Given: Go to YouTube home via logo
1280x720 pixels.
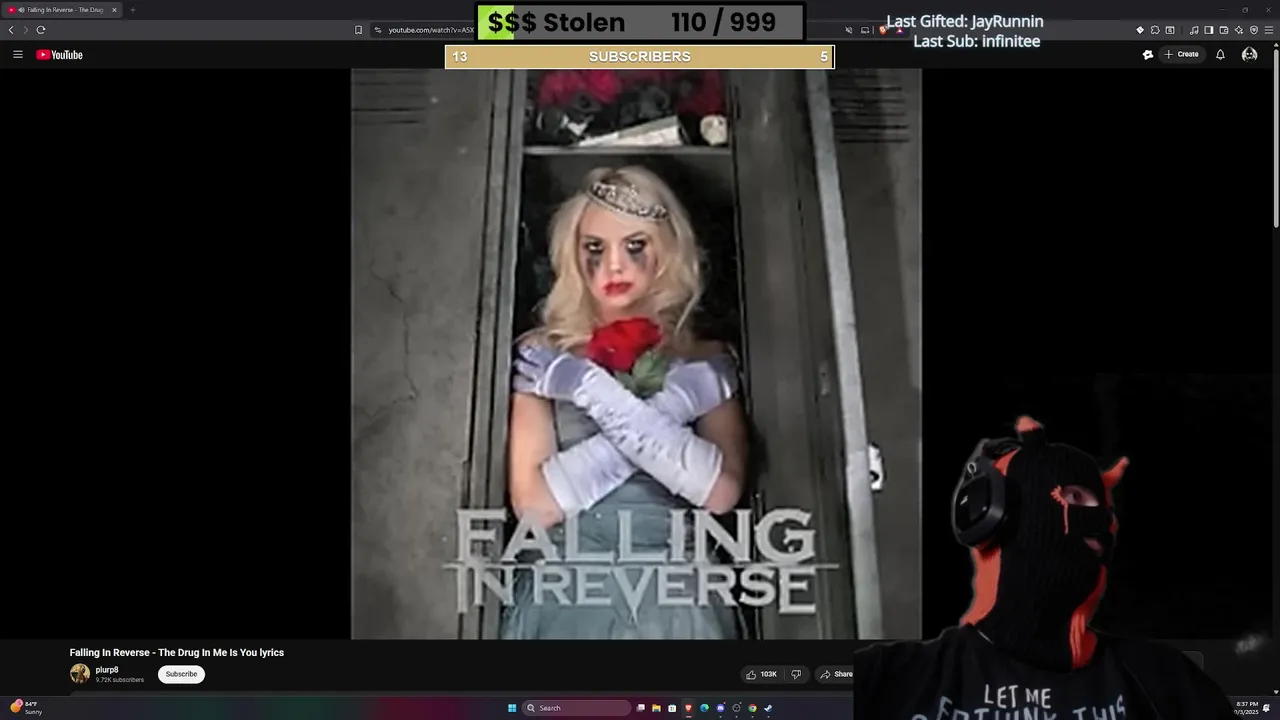Looking at the screenshot, I should (59, 55).
